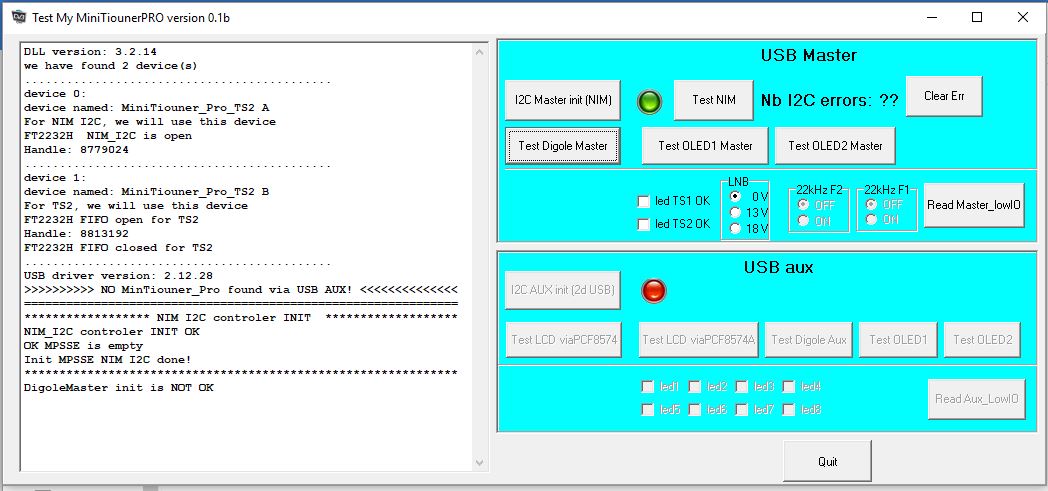Run the Test NIM button

pyautogui.click(x=713, y=99)
